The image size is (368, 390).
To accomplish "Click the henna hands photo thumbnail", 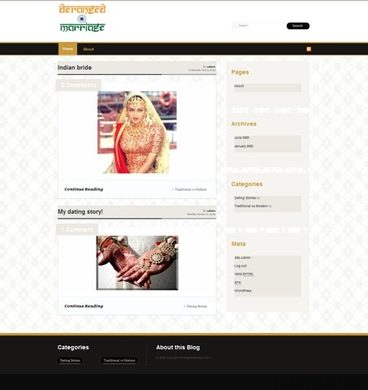I will 137,263.
